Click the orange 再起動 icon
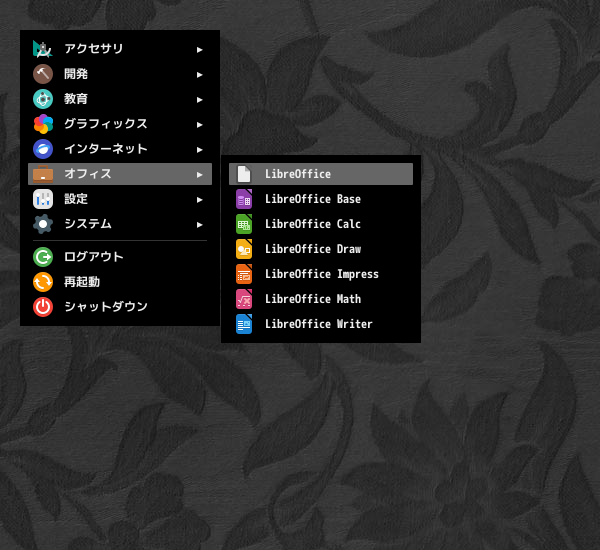 (x=43, y=282)
